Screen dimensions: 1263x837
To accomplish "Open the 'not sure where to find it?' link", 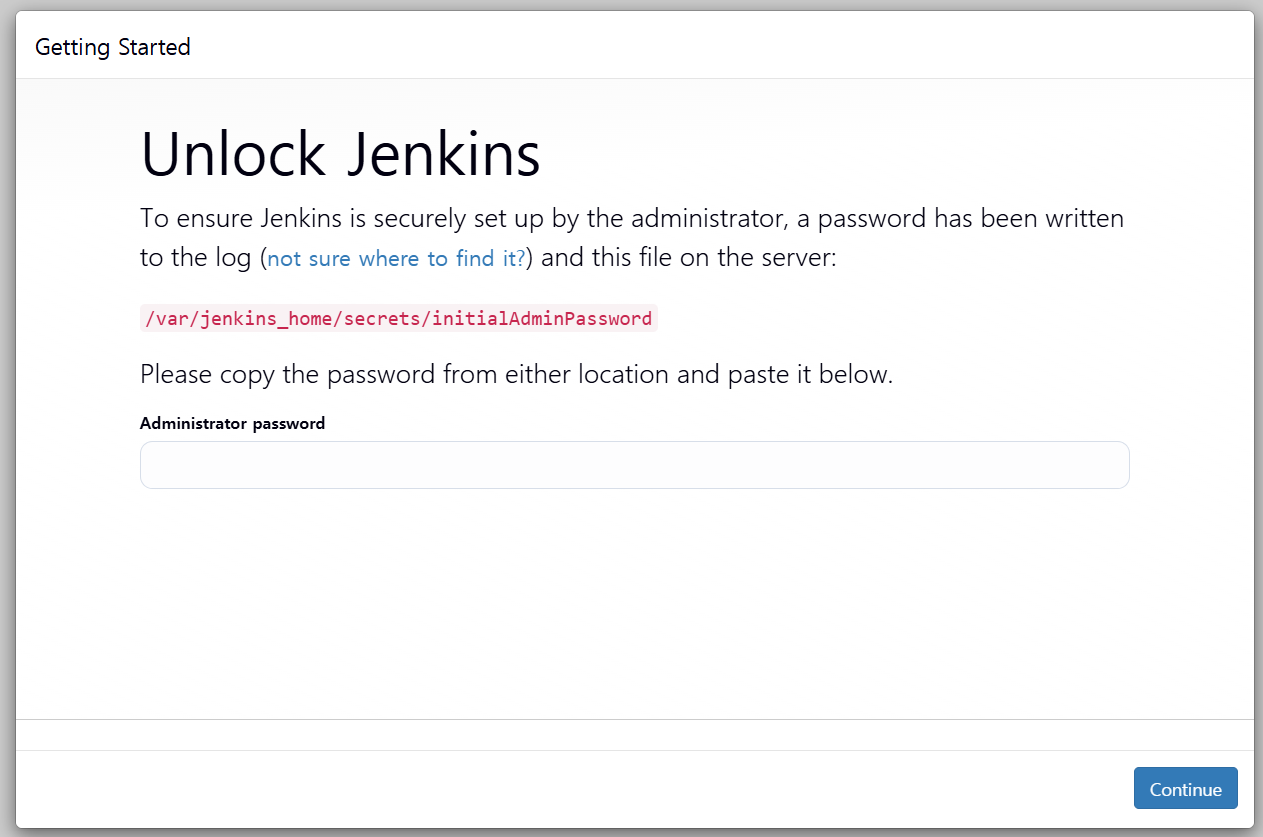I will 396,259.
